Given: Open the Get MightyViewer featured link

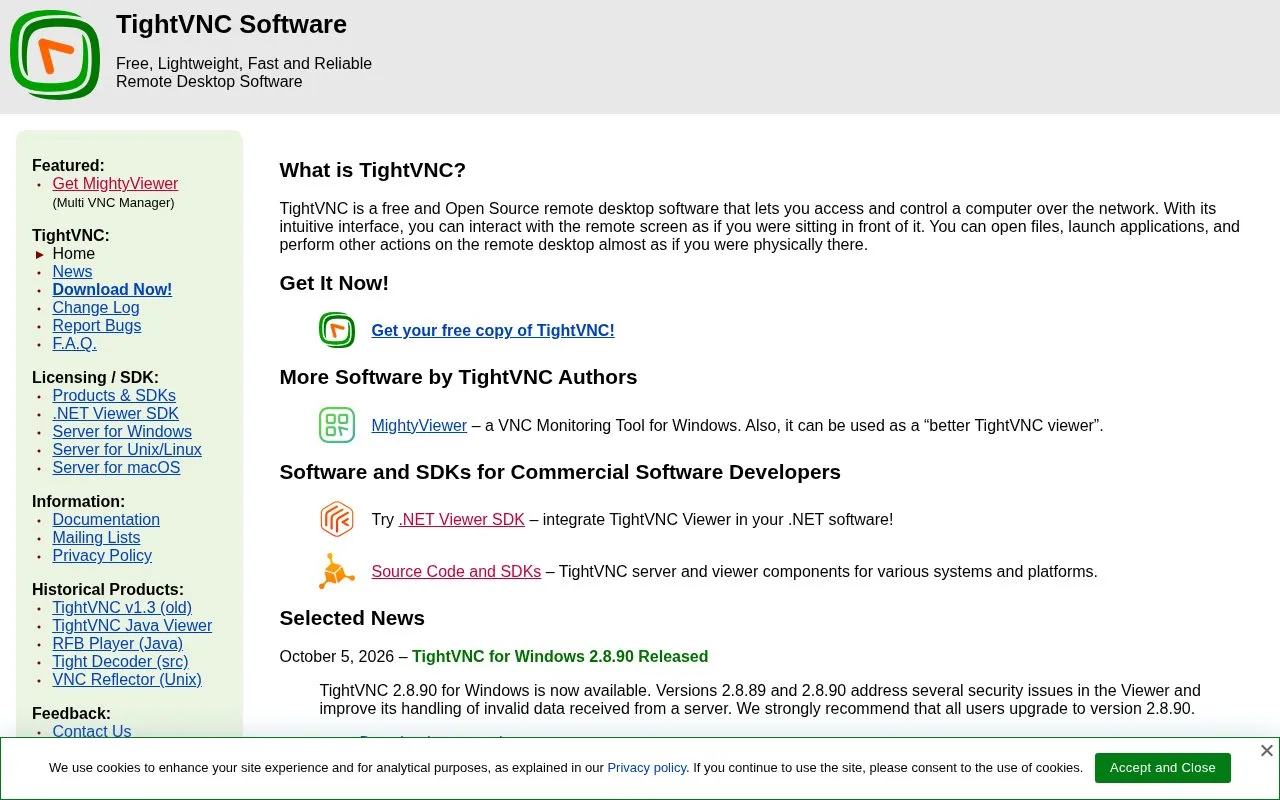Looking at the screenshot, I should coord(115,184).
